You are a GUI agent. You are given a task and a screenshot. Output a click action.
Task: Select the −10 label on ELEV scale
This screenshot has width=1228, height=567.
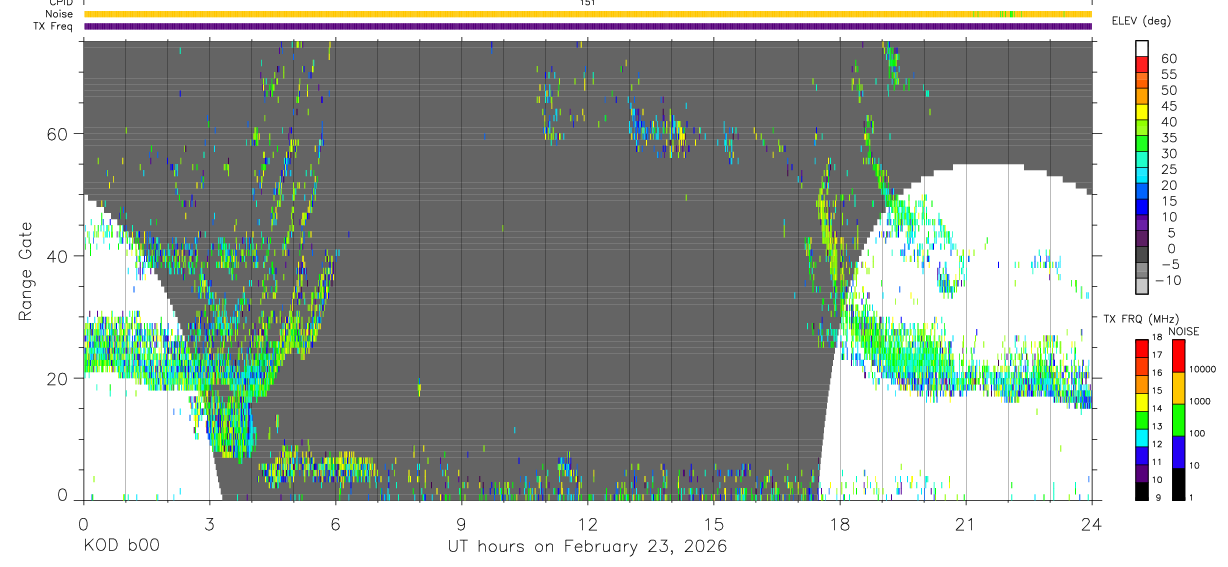(x=1166, y=280)
